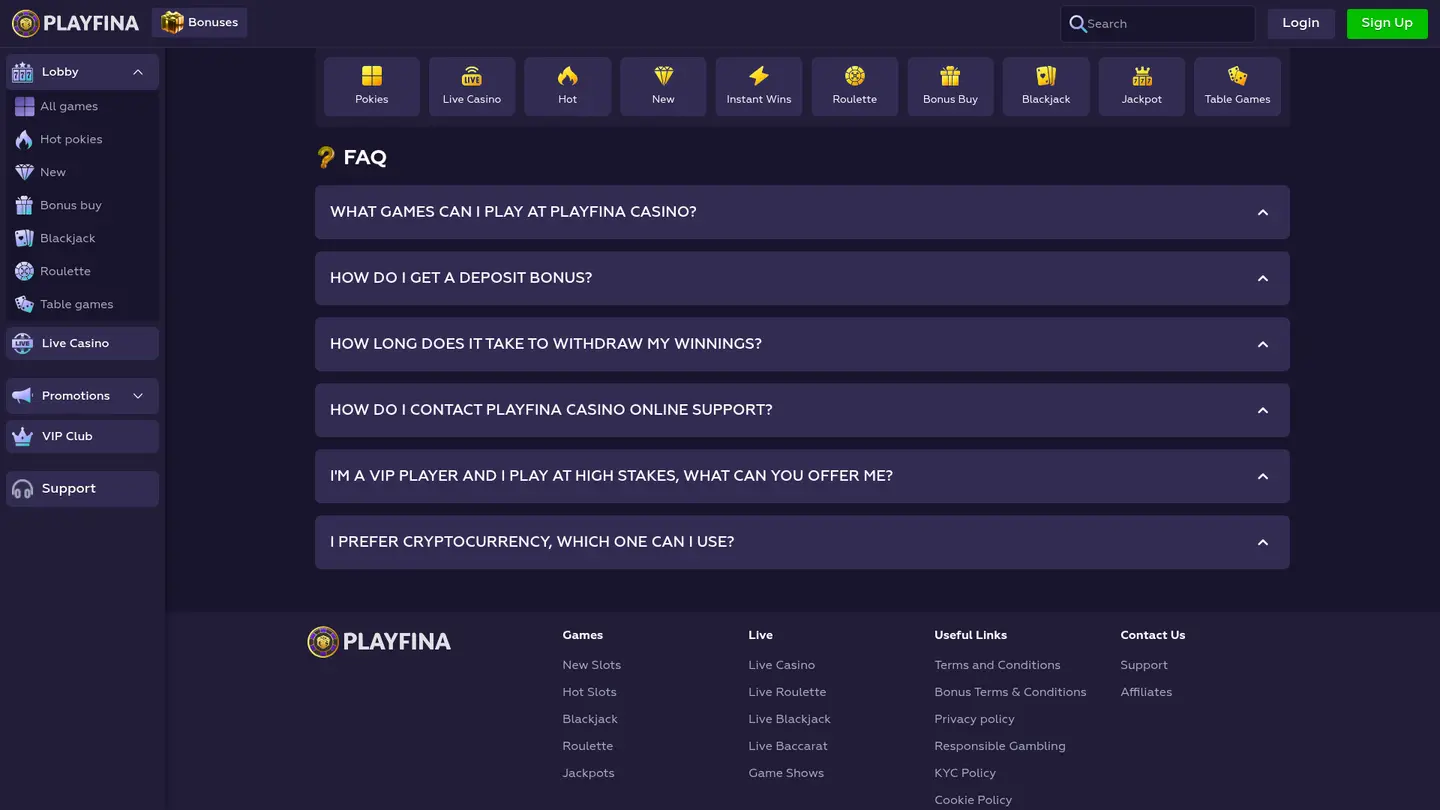This screenshot has height=810, width=1440.
Task: Open the VIP Club sidebar item
Action: pos(82,436)
